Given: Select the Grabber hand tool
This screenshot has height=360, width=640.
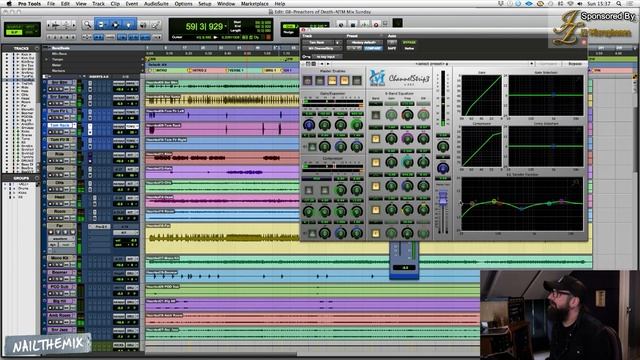Looking at the screenshot, I should point(129,25).
